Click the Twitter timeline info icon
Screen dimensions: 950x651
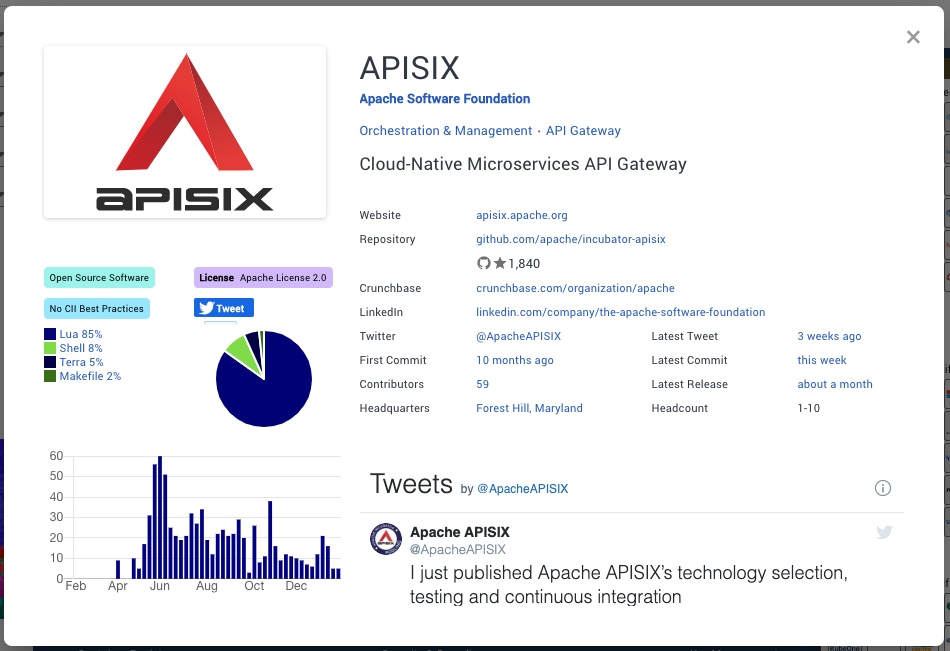coord(883,488)
